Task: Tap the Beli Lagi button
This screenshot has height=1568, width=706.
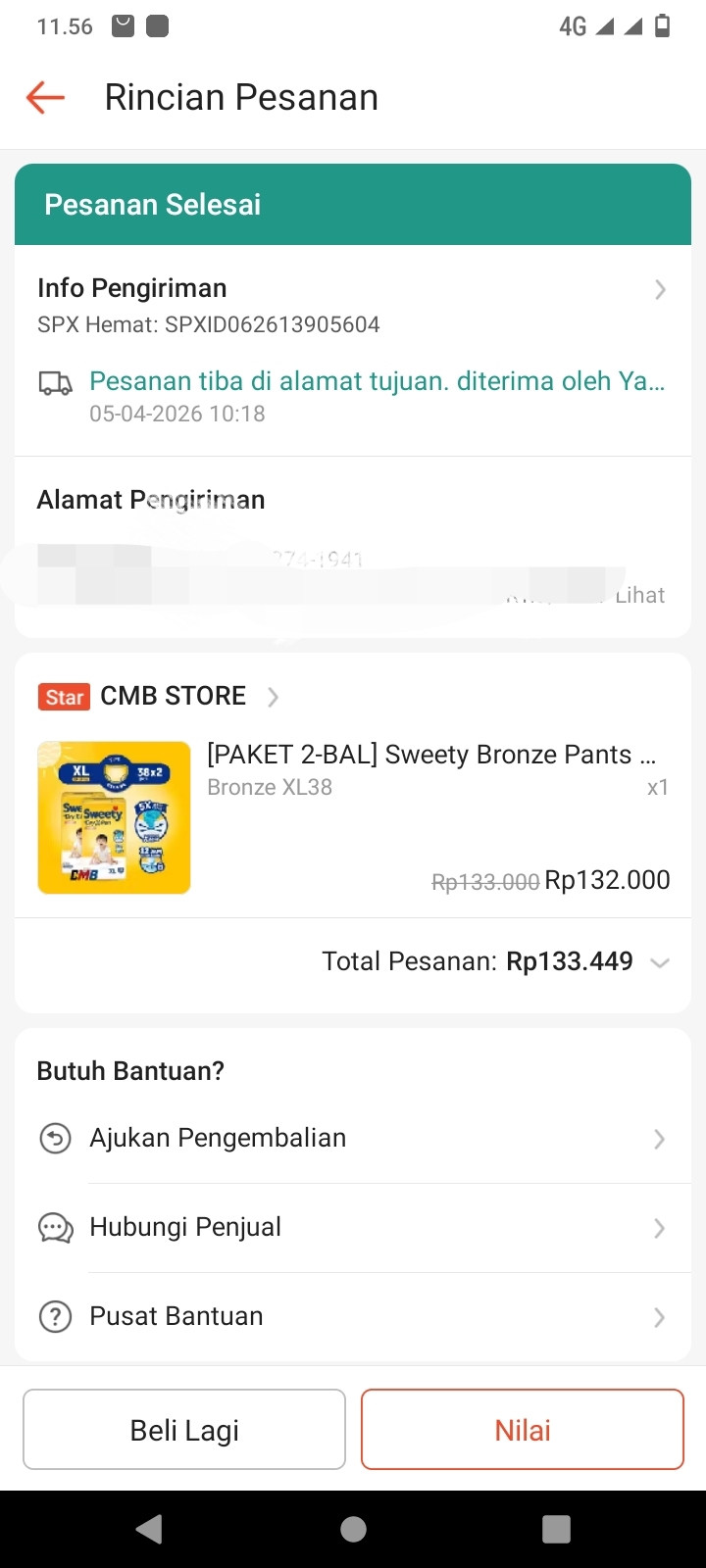Action: pos(184,1430)
